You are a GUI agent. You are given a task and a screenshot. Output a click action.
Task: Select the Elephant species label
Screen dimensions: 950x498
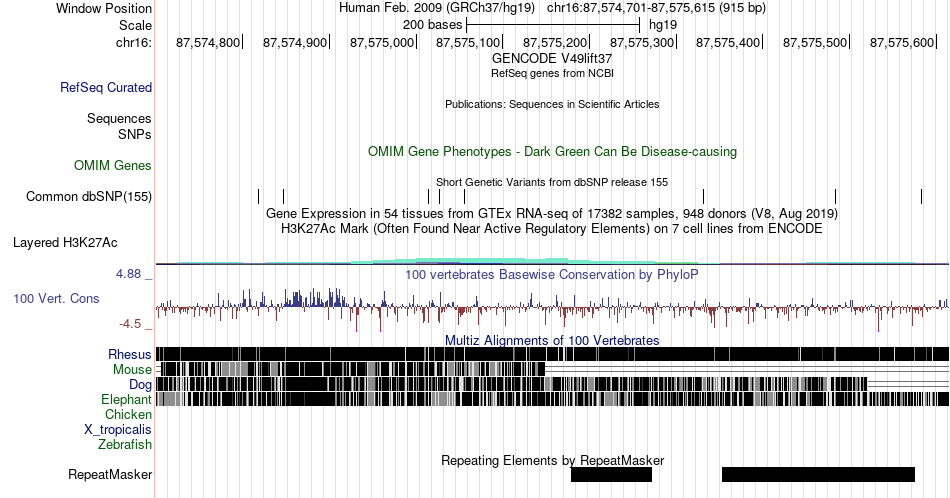(126, 399)
